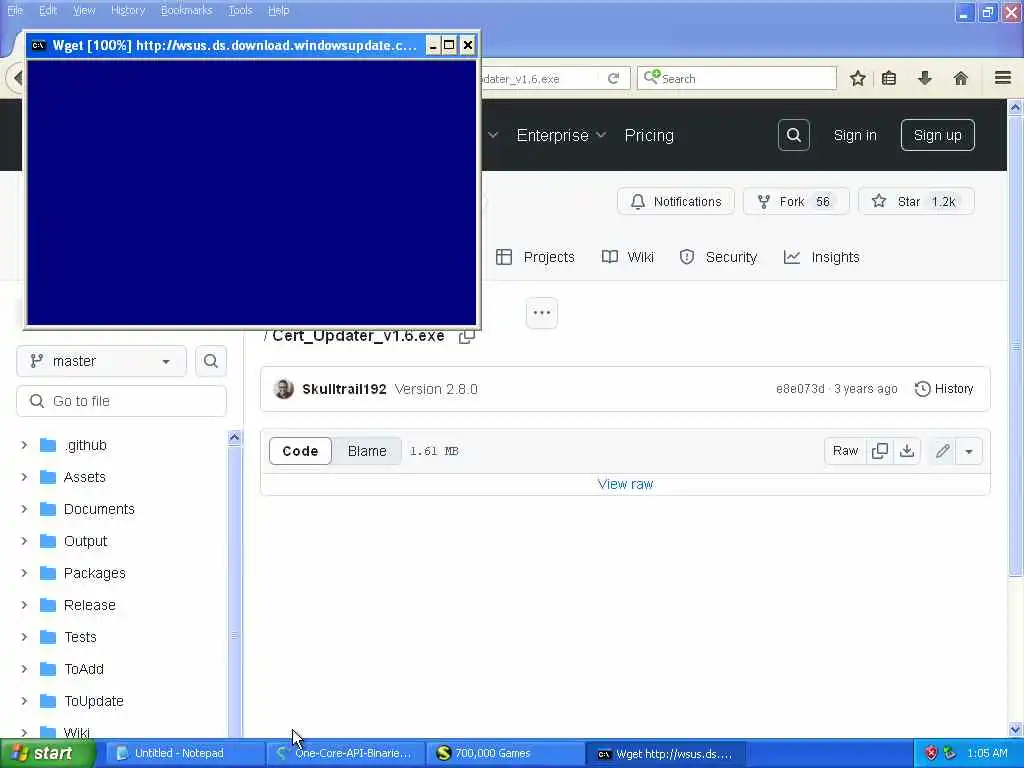Bookmark this page with star icon
Viewport: 1024px width, 768px height.
(x=857, y=78)
